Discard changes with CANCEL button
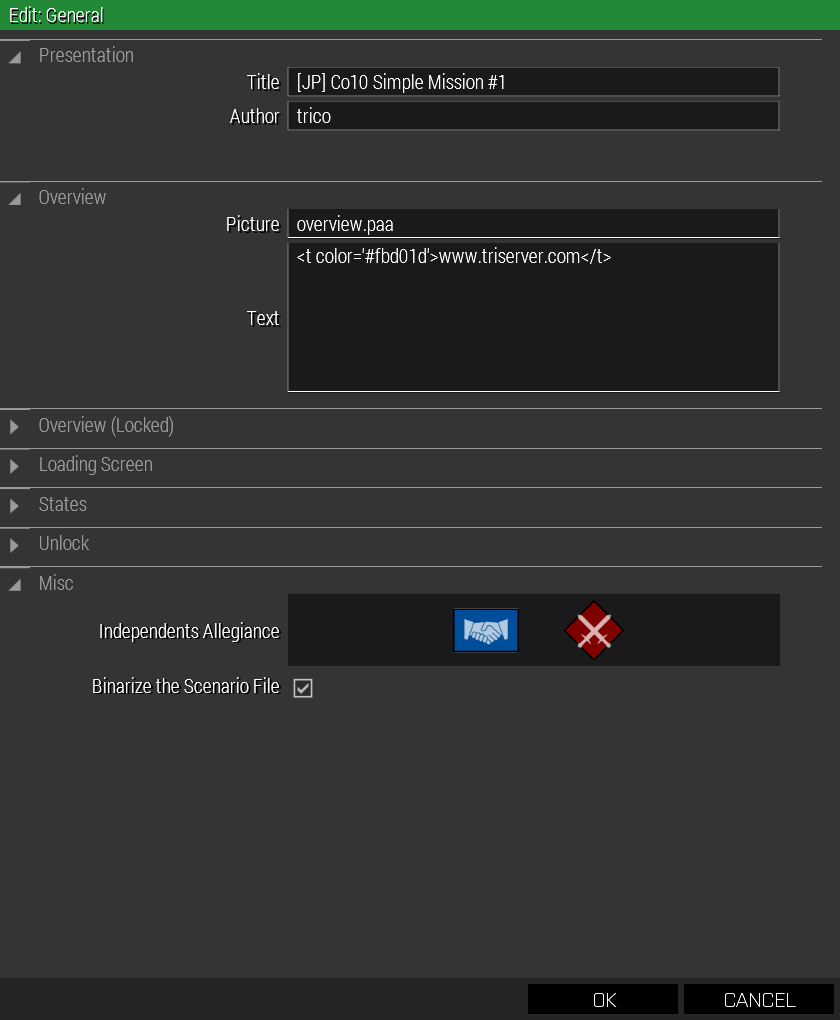The image size is (840, 1020). (759, 999)
